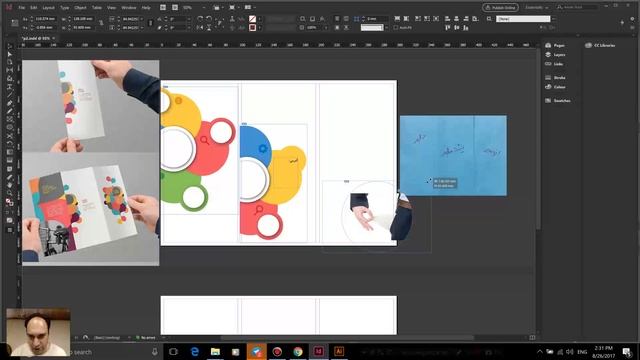Click the X position input field
640x360 pixels.
coord(45,19)
